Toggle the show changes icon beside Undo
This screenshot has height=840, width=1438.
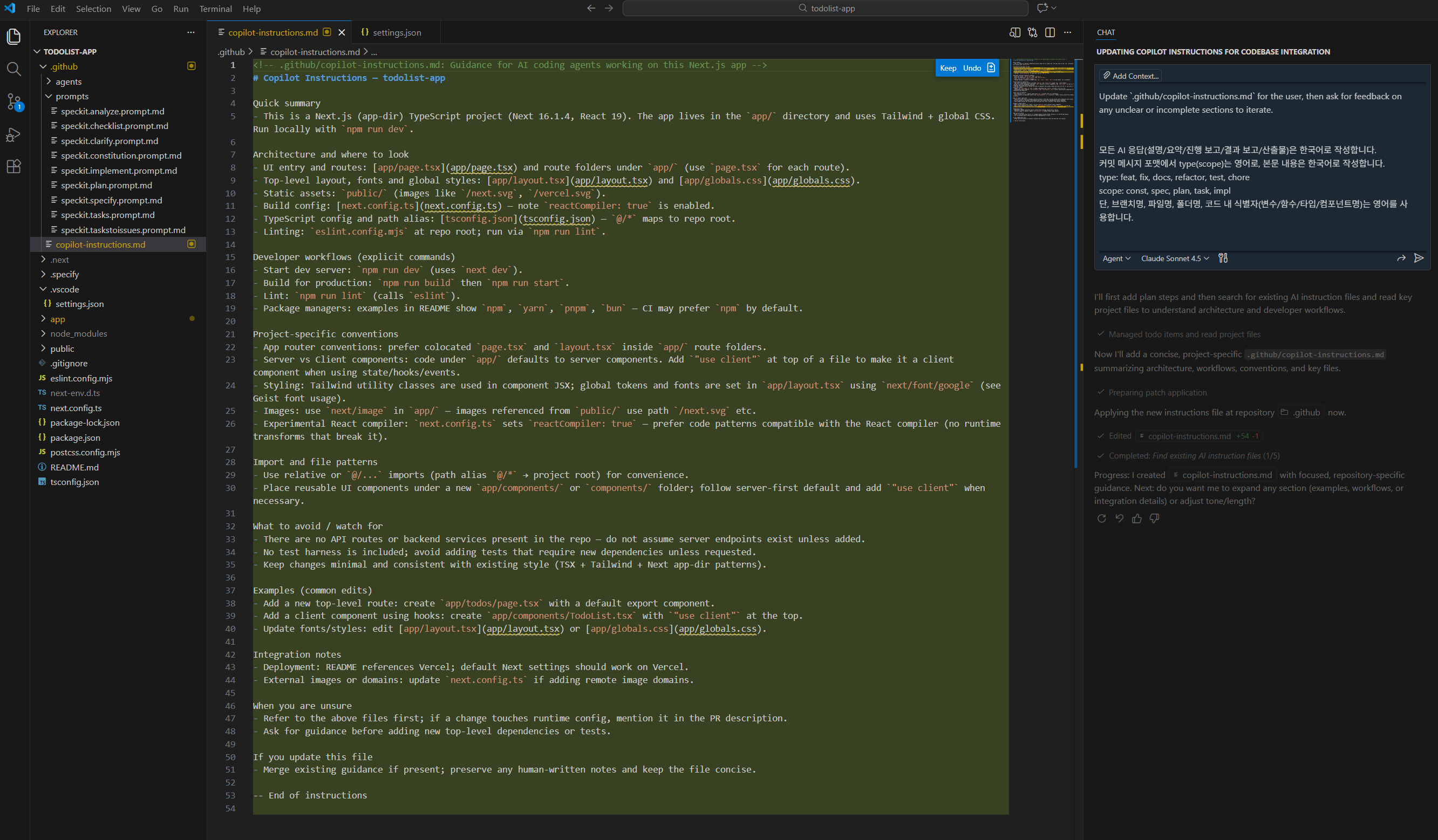(991, 68)
